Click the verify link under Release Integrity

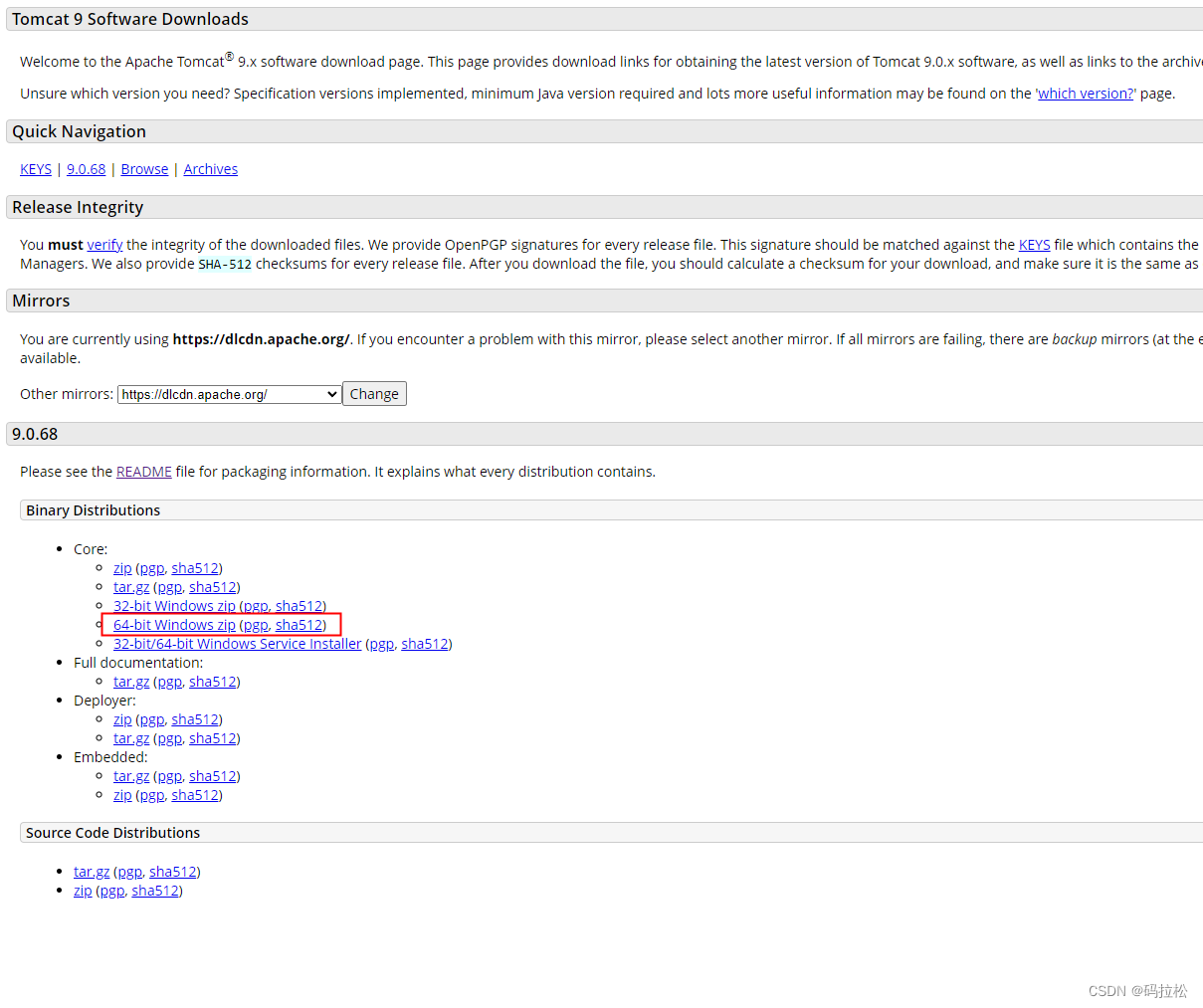(104, 245)
